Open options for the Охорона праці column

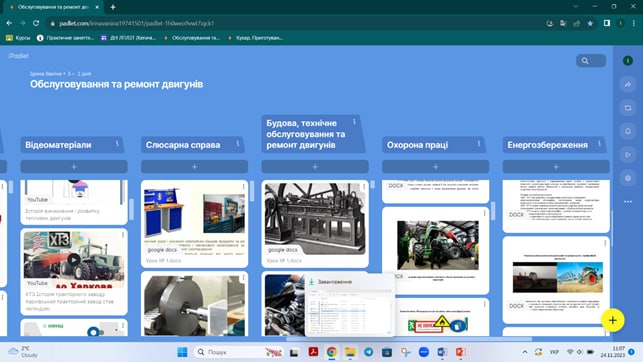pos(479,143)
